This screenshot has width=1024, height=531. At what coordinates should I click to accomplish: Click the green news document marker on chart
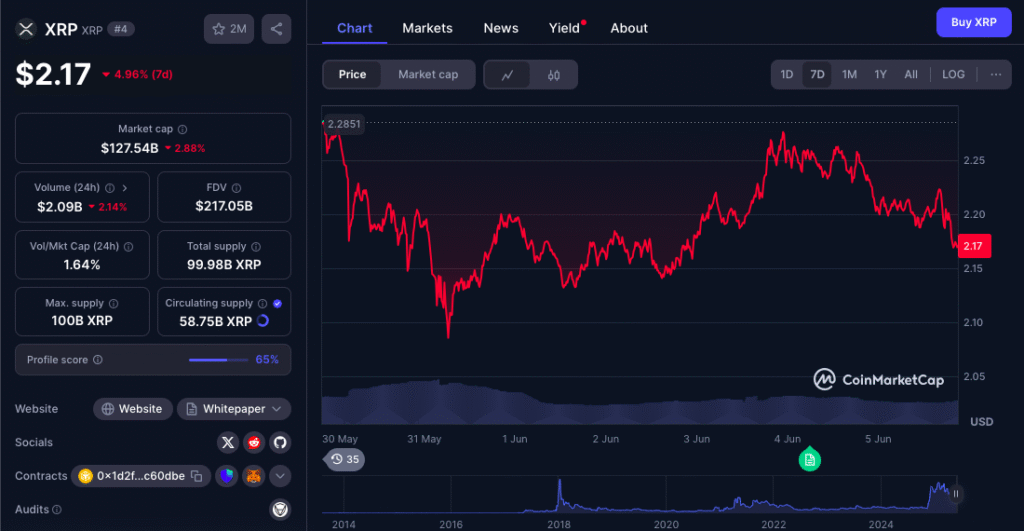coord(810,460)
